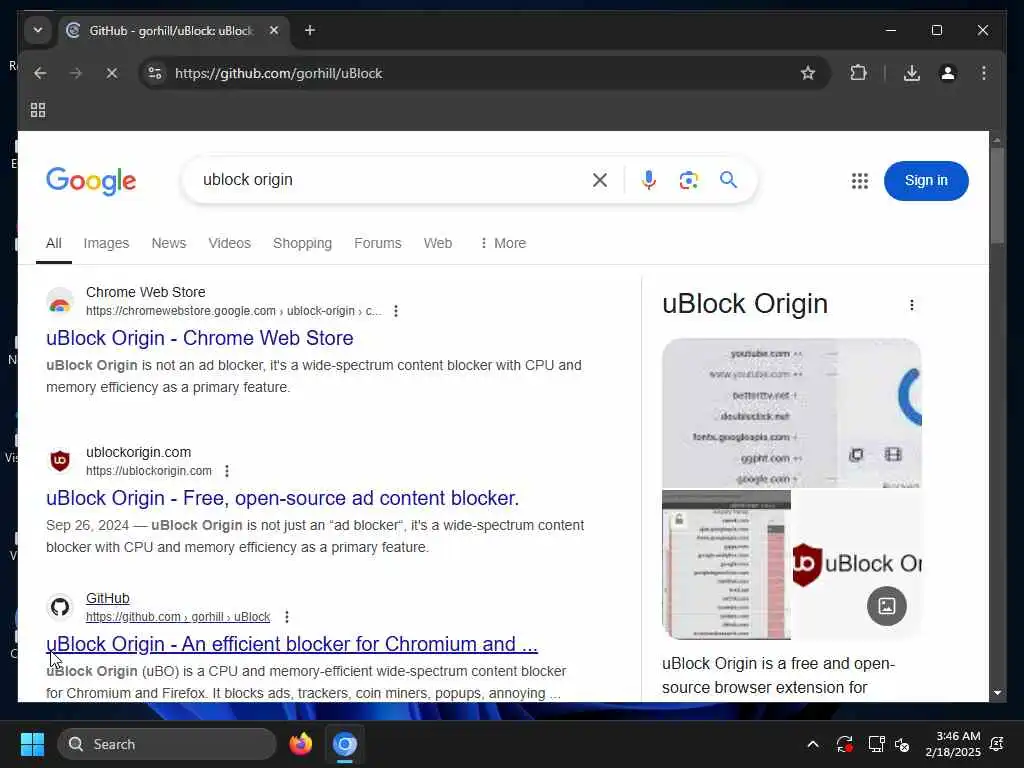Open the apps grid in bookmarks bar
This screenshot has height=768, width=1024.
[38, 110]
